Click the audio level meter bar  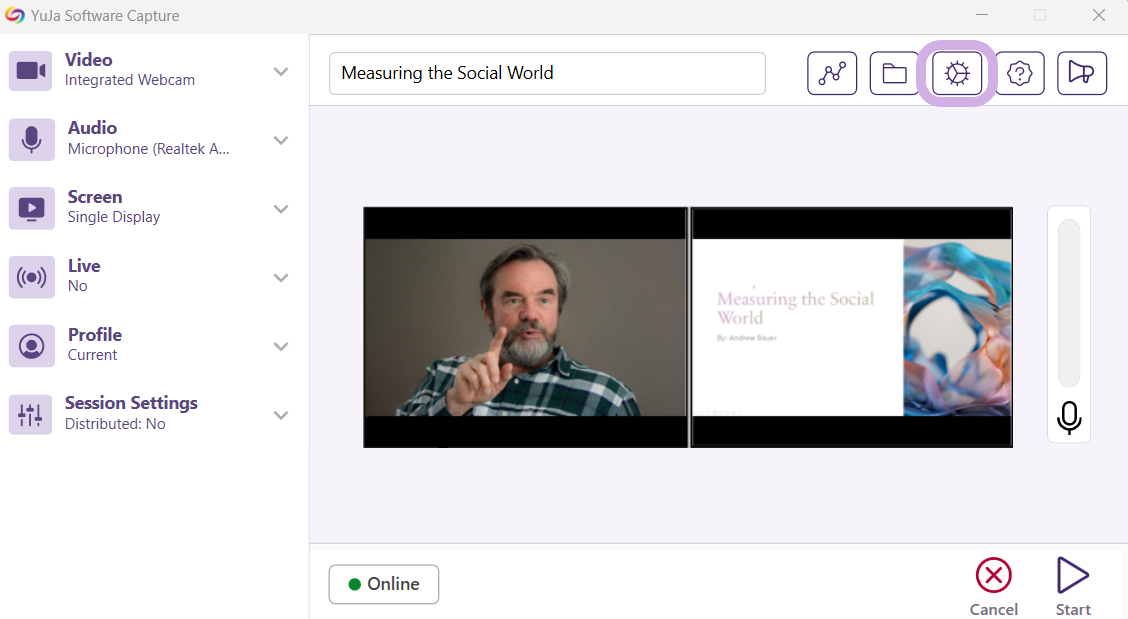click(x=1069, y=303)
